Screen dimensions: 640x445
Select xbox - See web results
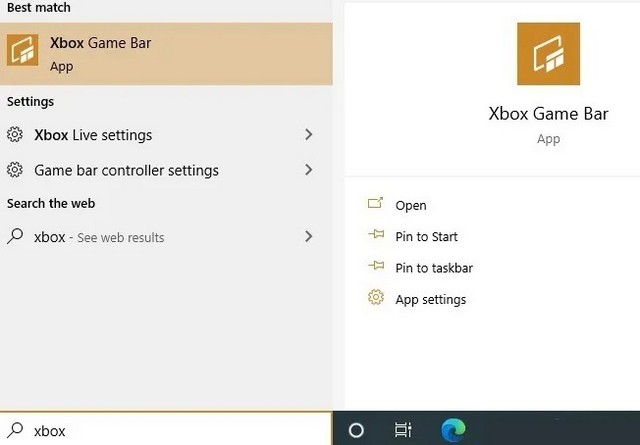click(x=166, y=237)
